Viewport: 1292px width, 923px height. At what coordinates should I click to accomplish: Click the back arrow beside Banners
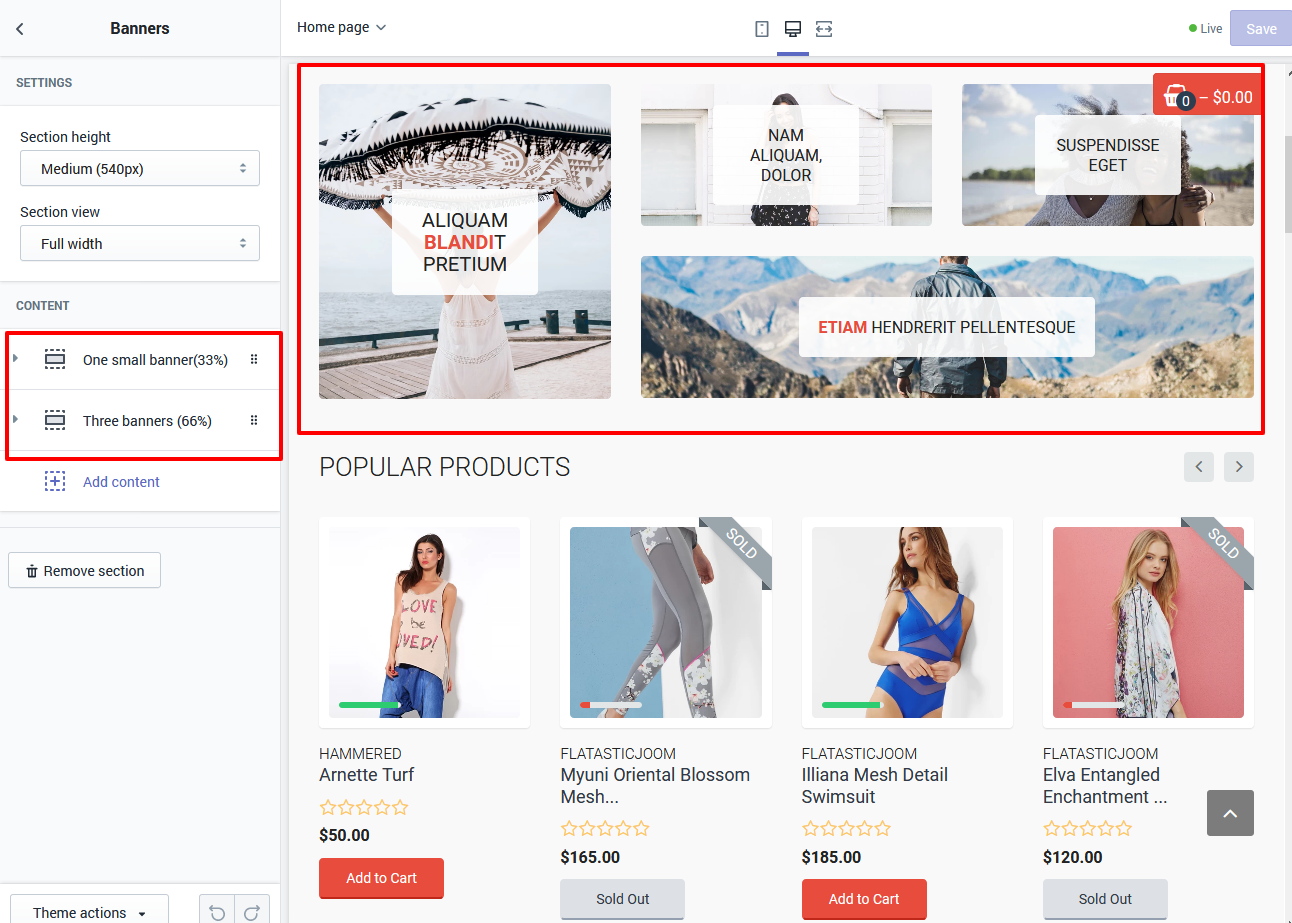(x=20, y=29)
